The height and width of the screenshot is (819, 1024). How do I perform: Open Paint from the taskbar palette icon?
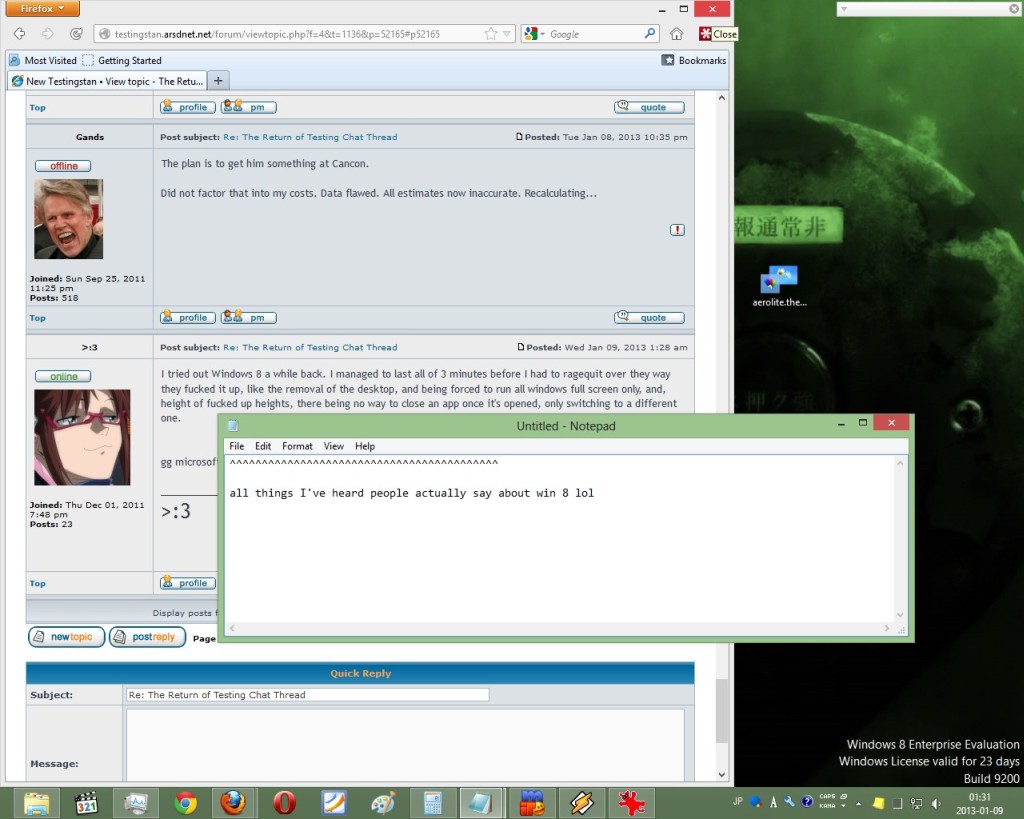[383, 802]
